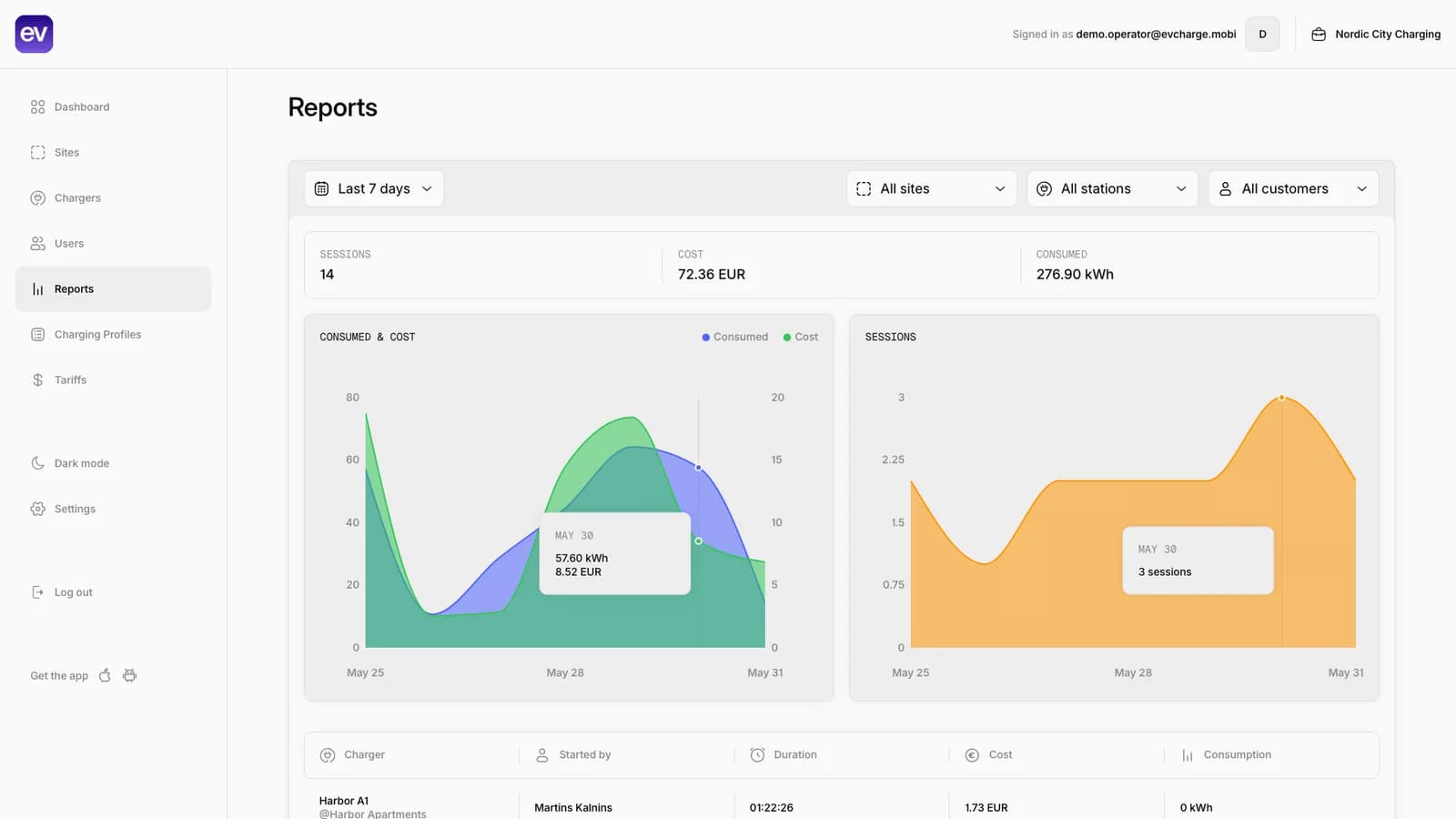Click the Log out door icon
The height and width of the screenshot is (819, 1456).
[37, 592]
